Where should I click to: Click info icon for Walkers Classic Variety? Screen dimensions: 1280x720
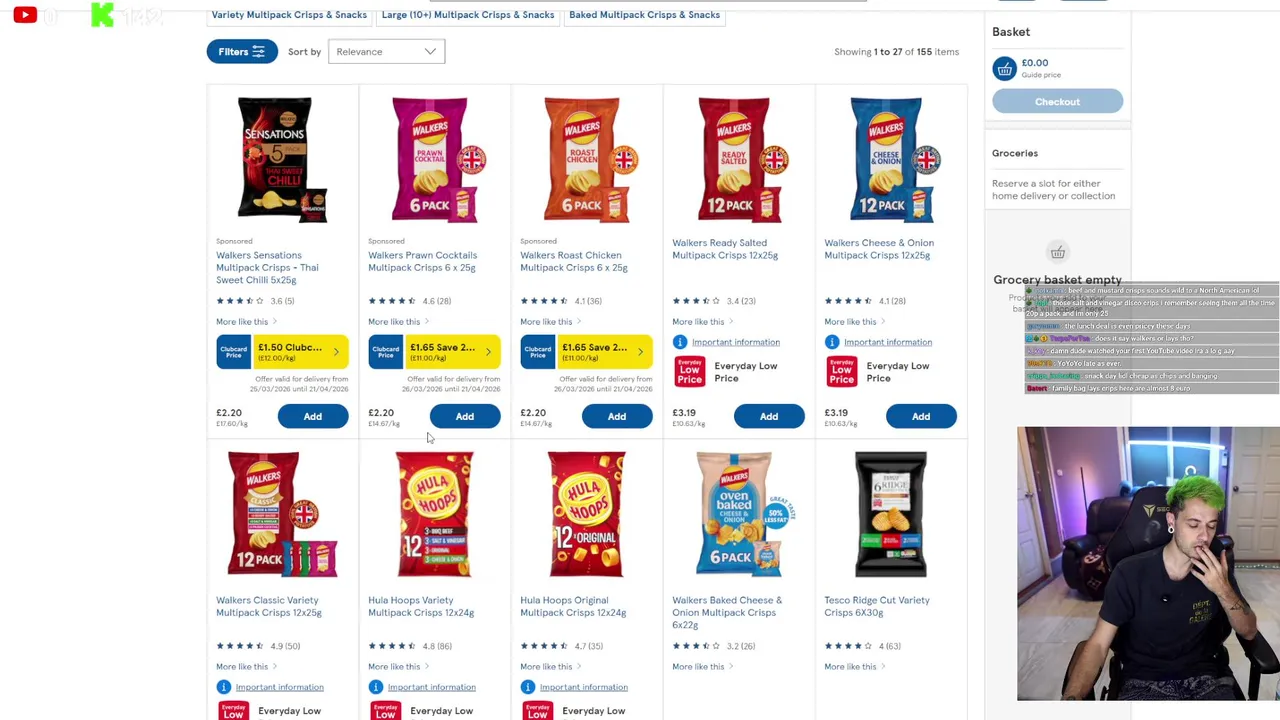tap(224, 687)
